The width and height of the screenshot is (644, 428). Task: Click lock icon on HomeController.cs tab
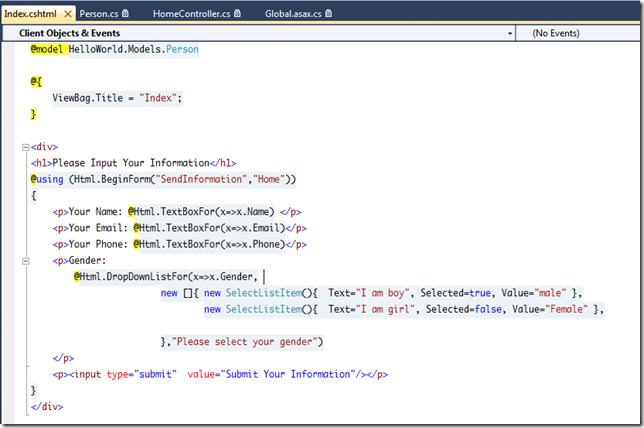coord(237,13)
